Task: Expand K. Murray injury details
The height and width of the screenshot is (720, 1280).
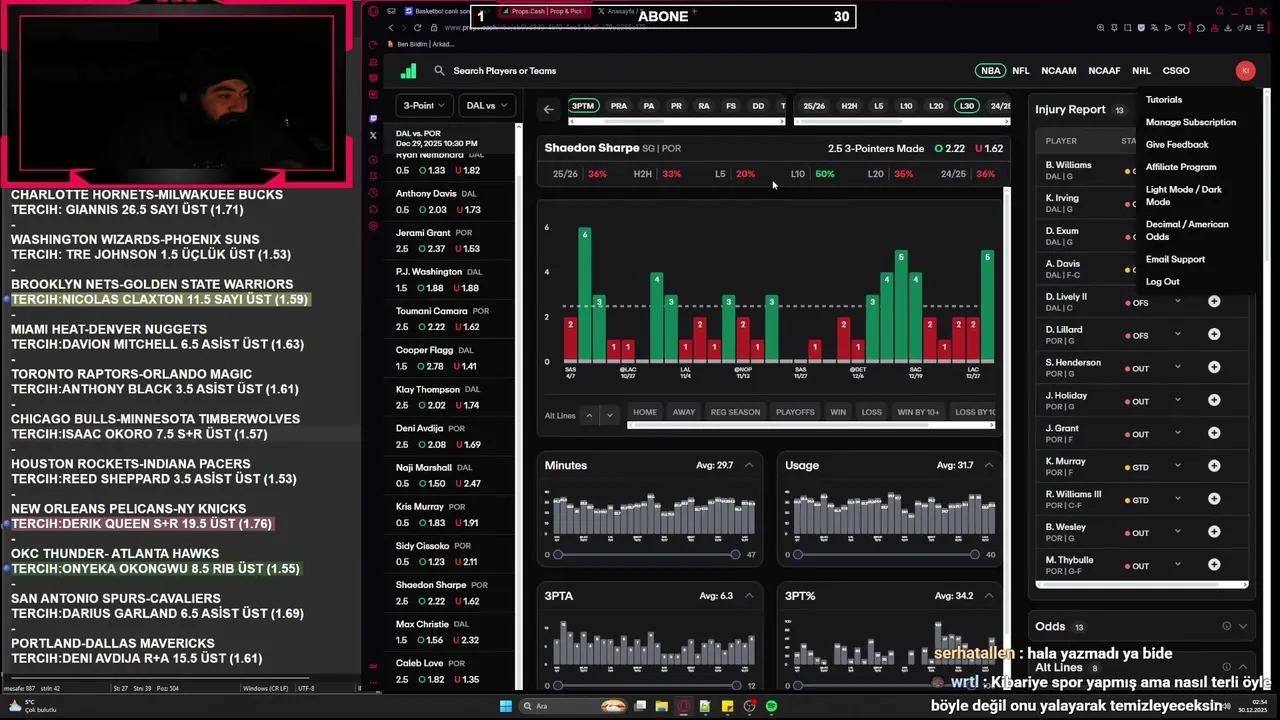Action: click(1178, 466)
